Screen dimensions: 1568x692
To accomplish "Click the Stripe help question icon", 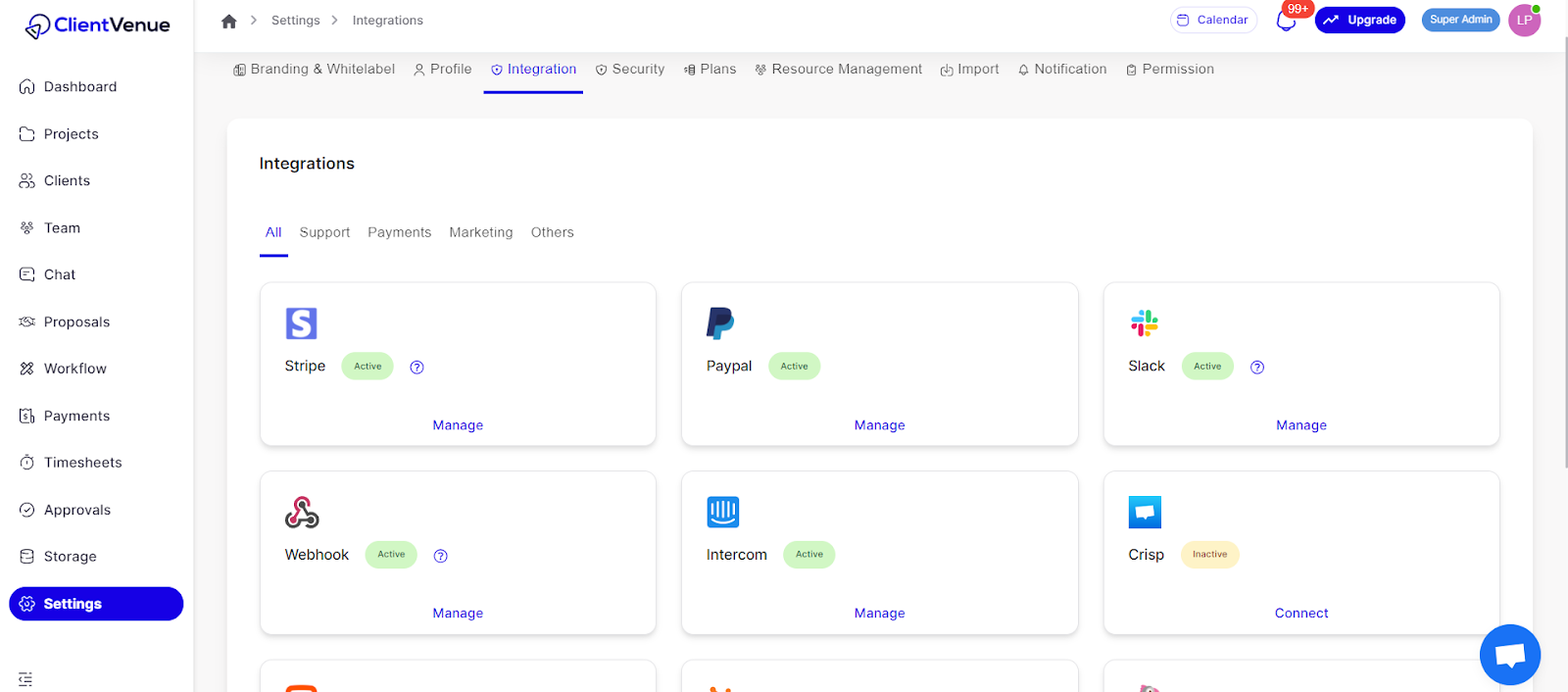I will pos(416,368).
